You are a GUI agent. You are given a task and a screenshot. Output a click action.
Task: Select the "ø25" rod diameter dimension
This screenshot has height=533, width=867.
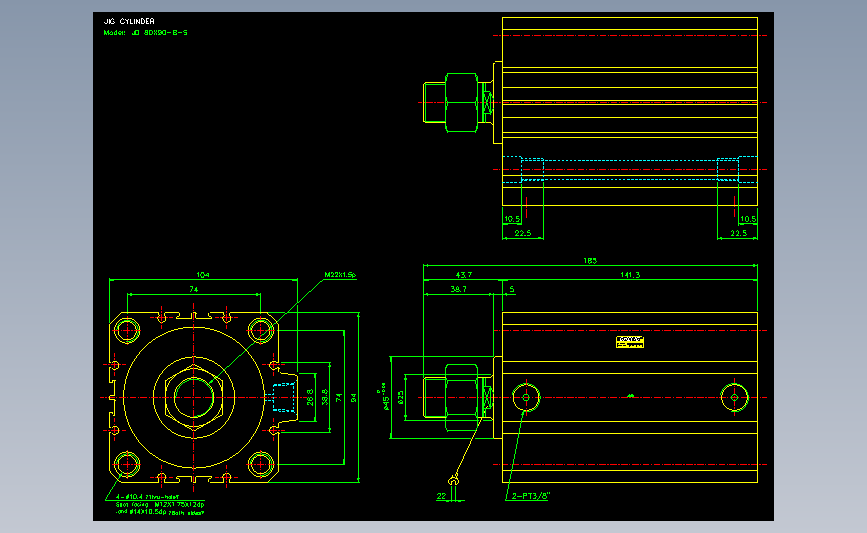pos(401,397)
